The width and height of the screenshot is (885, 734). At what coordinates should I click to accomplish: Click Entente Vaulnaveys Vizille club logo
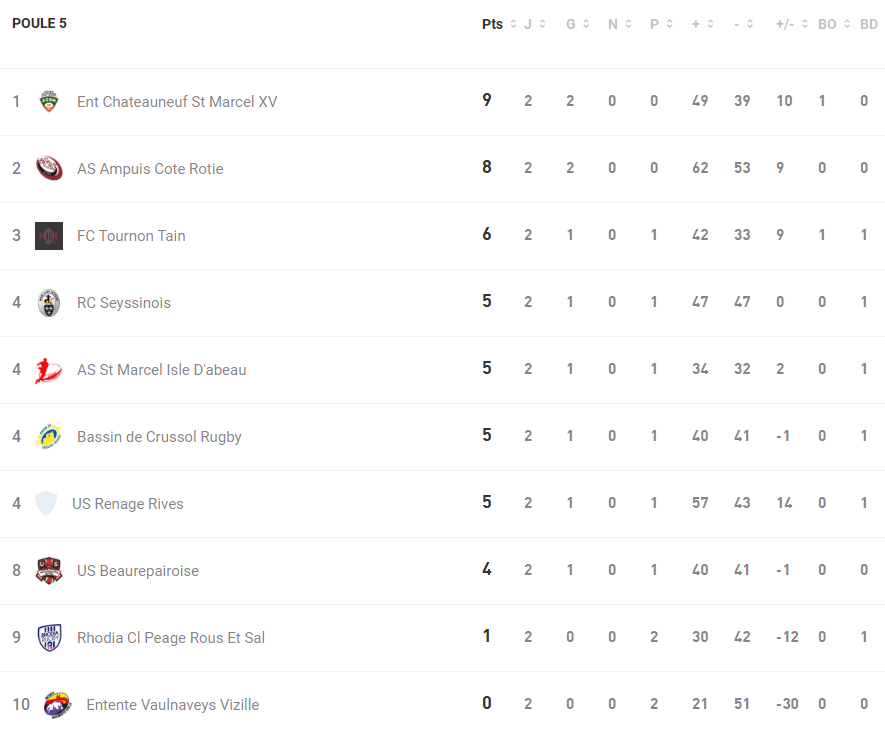pyautogui.click(x=58, y=705)
